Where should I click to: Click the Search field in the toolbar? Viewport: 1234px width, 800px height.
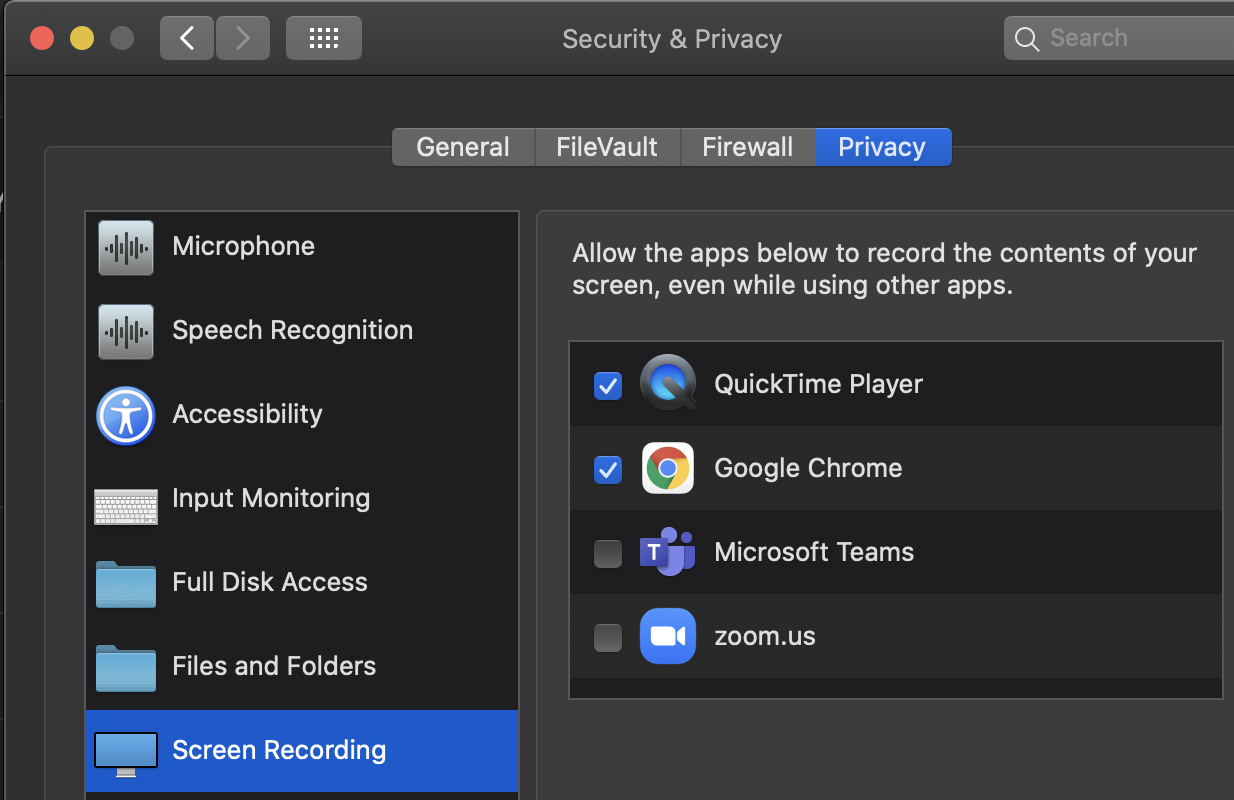[1119, 39]
